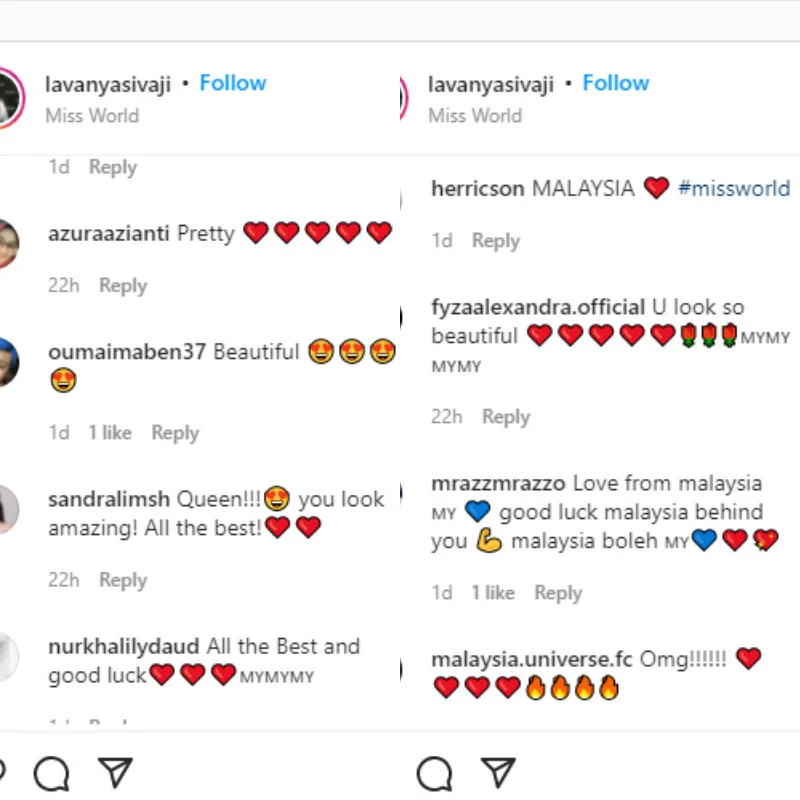This screenshot has width=800, height=800.
Task: Click the comment bubble icon in right panel
Action: [x=434, y=772]
